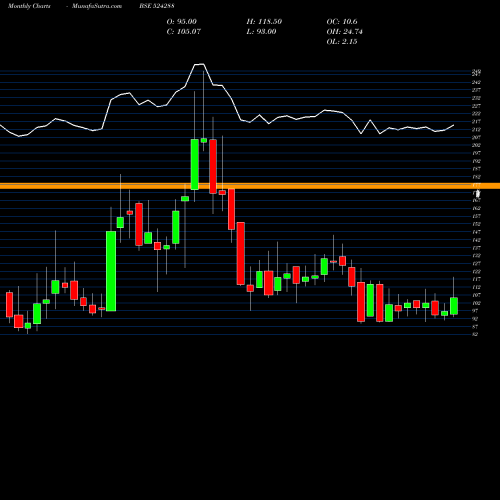Click the 242 price axis label

476,82
